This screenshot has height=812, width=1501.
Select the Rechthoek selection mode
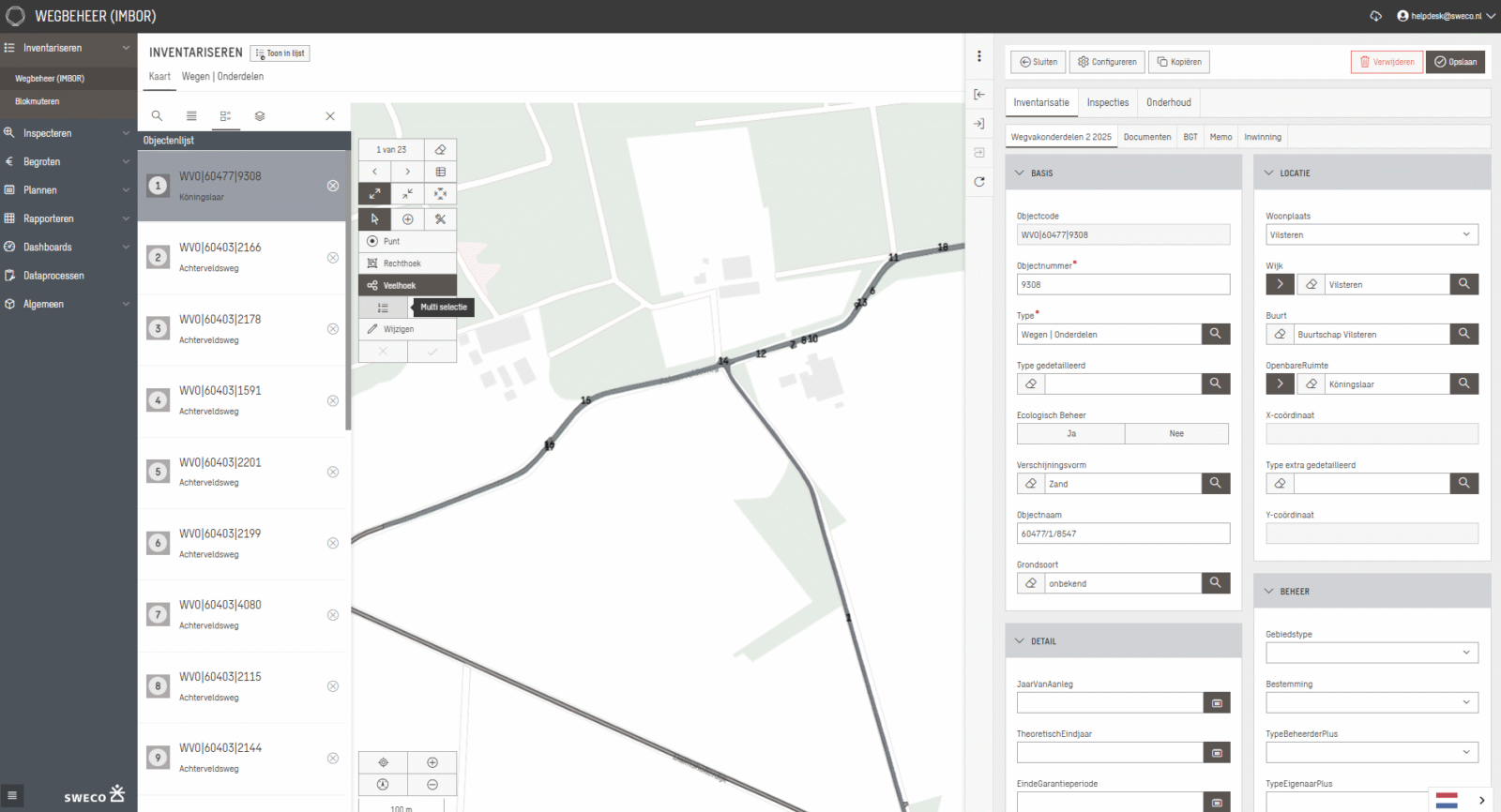(x=407, y=263)
